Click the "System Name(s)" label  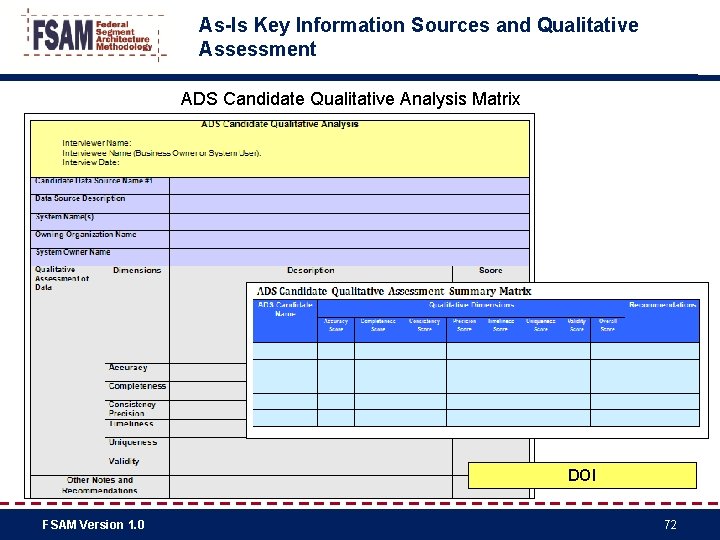pyautogui.click(x=64, y=217)
